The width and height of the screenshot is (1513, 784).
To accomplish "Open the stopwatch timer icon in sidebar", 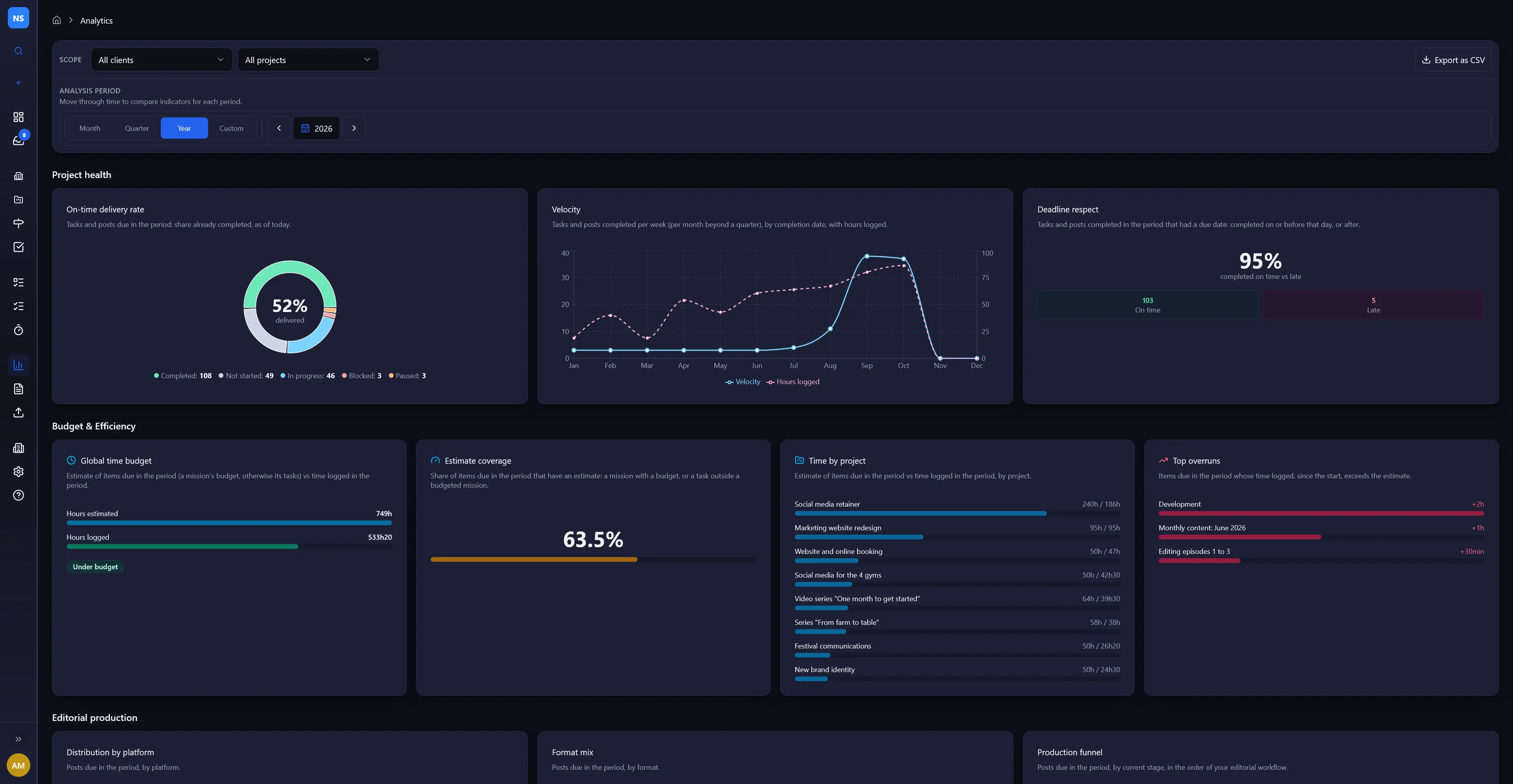I will click(18, 330).
